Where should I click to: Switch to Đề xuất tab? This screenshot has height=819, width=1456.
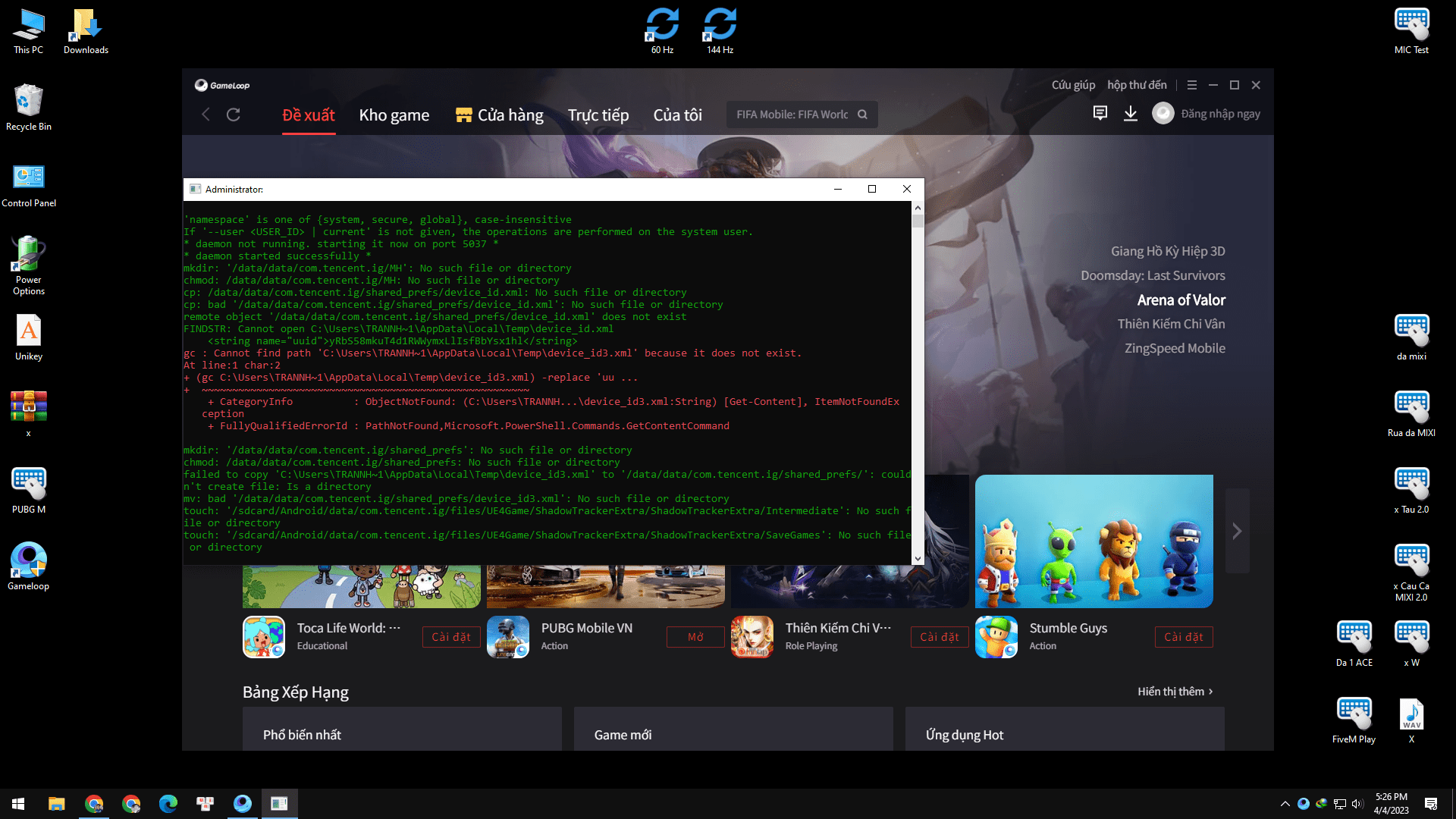(x=309, y=115)
